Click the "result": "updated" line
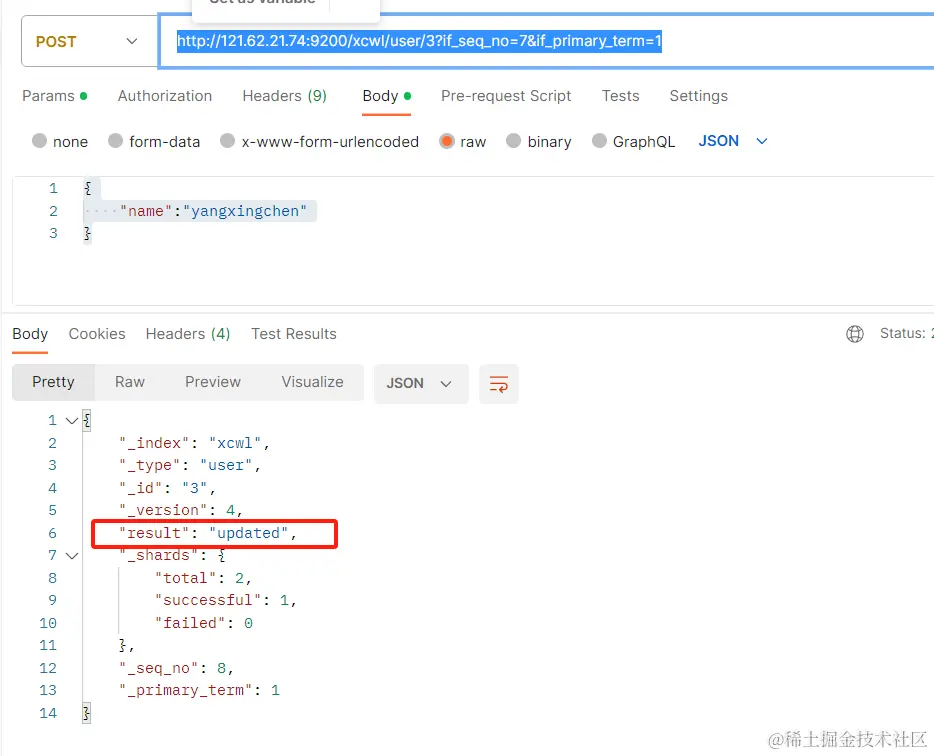The image size is (934, 756). click(208, 533)
